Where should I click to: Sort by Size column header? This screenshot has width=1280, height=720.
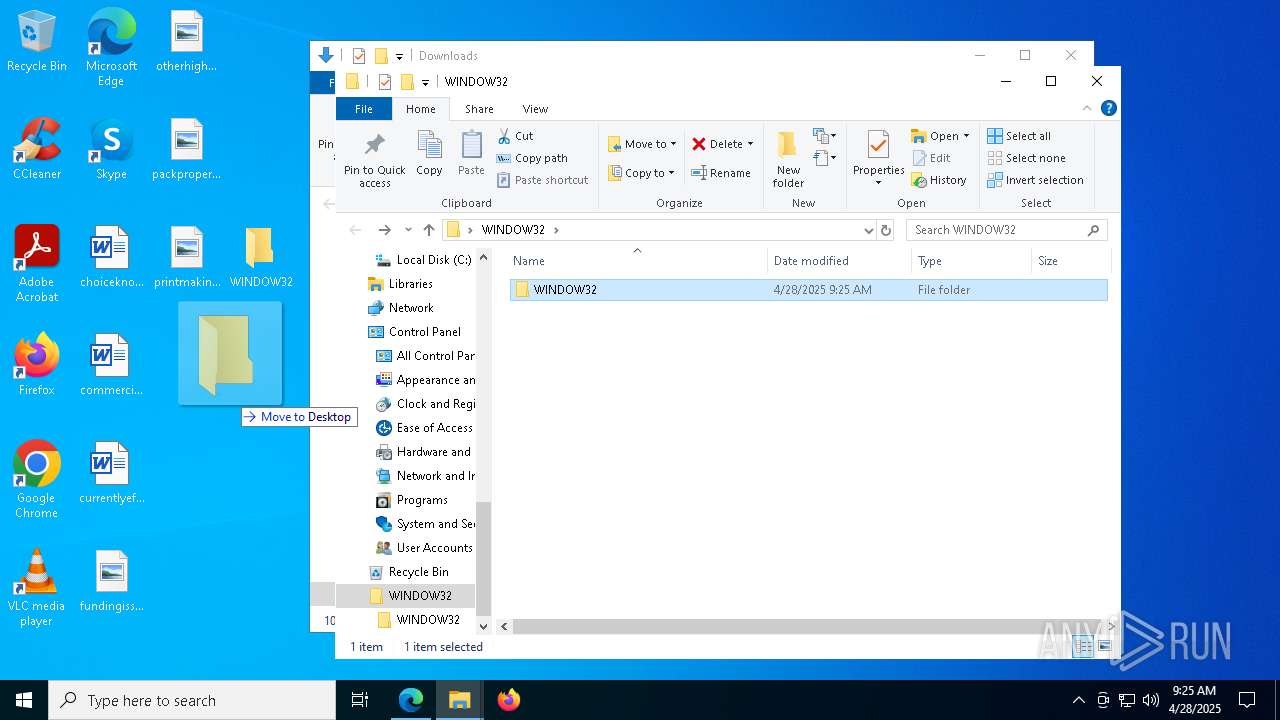1070,261
